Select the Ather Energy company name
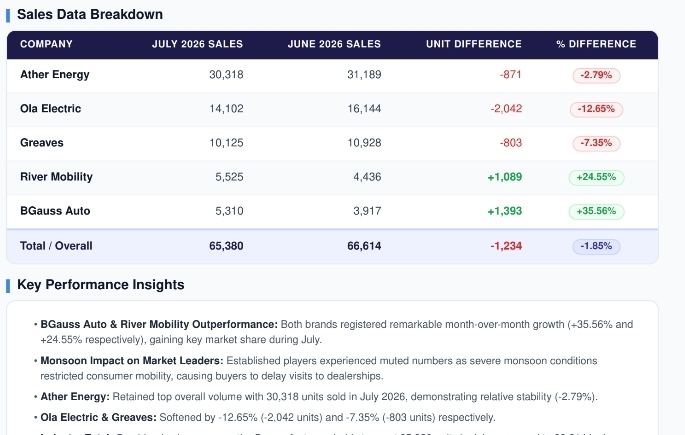685x435 pixels. [x=55, y=75]
